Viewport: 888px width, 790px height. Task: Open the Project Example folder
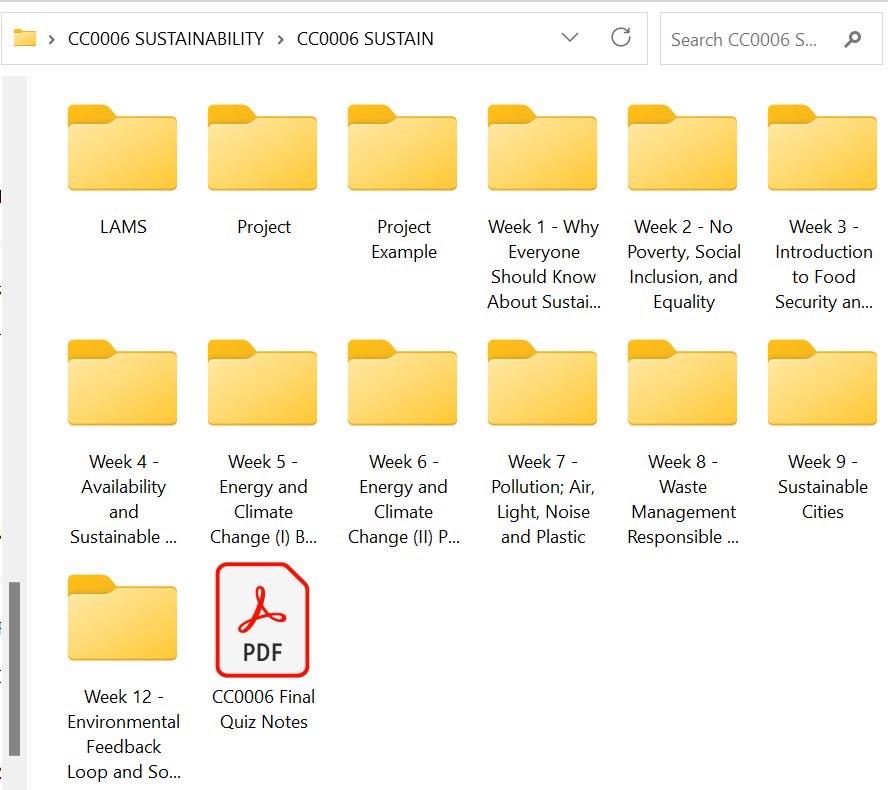click(x=402, y=148)
